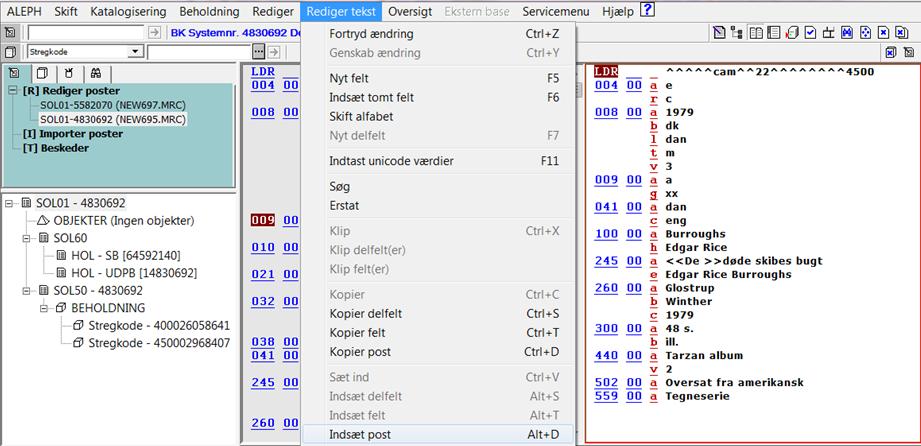
Task: Click the barcode text input field
Action: tap(198, 52)
